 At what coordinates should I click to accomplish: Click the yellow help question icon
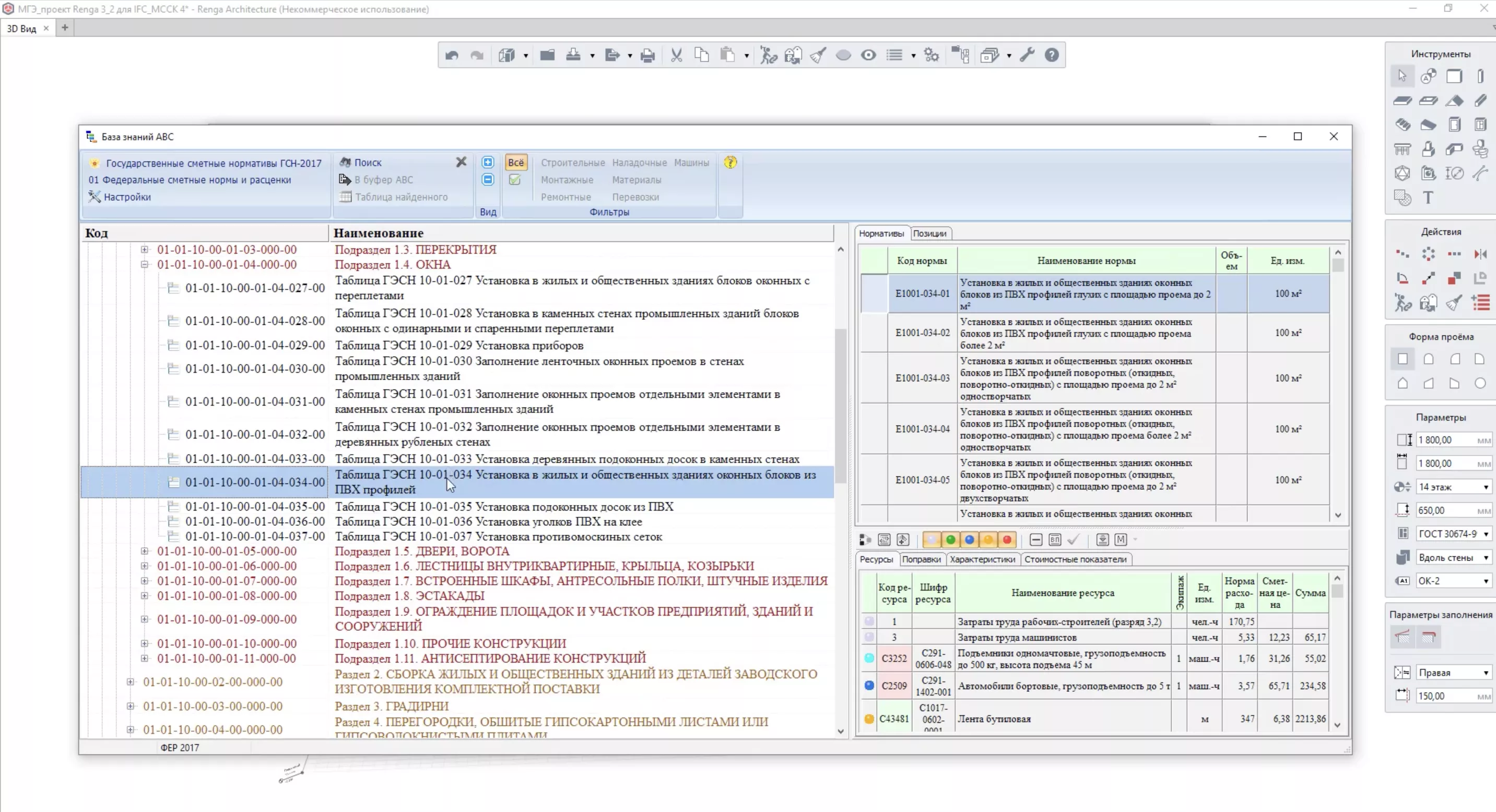pyautogui.click(x=730, y=162)
